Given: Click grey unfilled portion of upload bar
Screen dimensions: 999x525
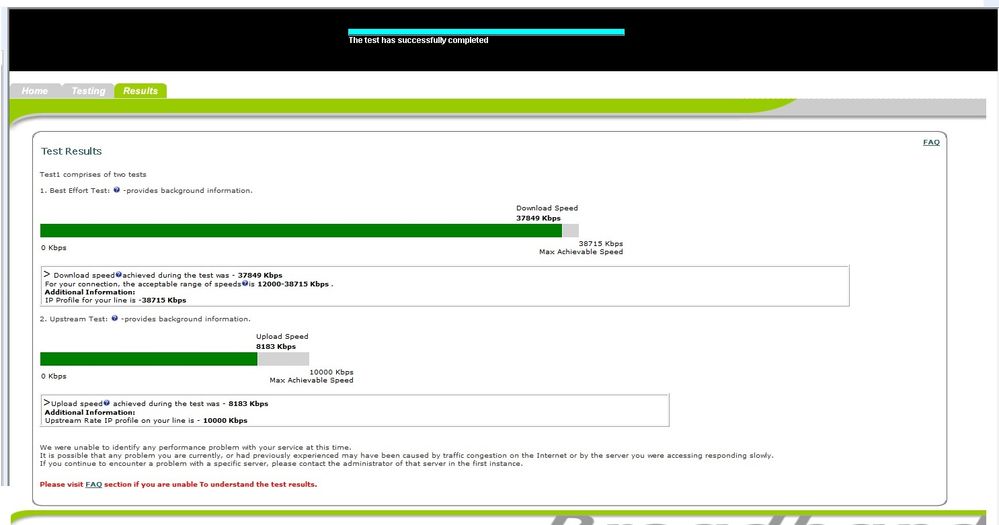Looking at the screenshot, I should (x=283, y=359).
